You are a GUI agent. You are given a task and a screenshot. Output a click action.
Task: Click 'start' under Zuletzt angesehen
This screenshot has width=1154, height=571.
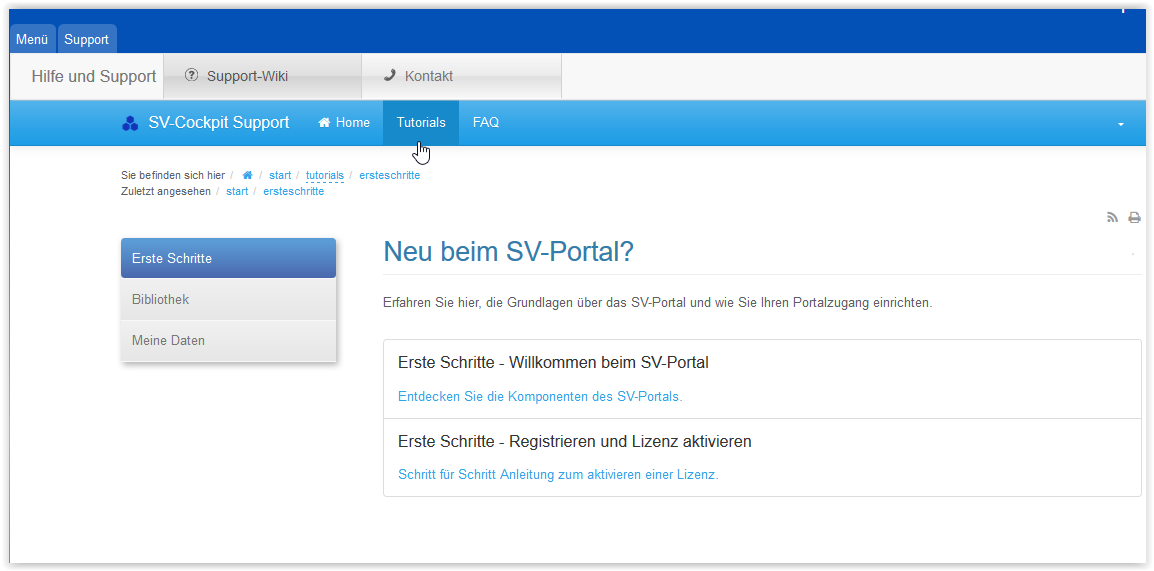coord(237,191)
